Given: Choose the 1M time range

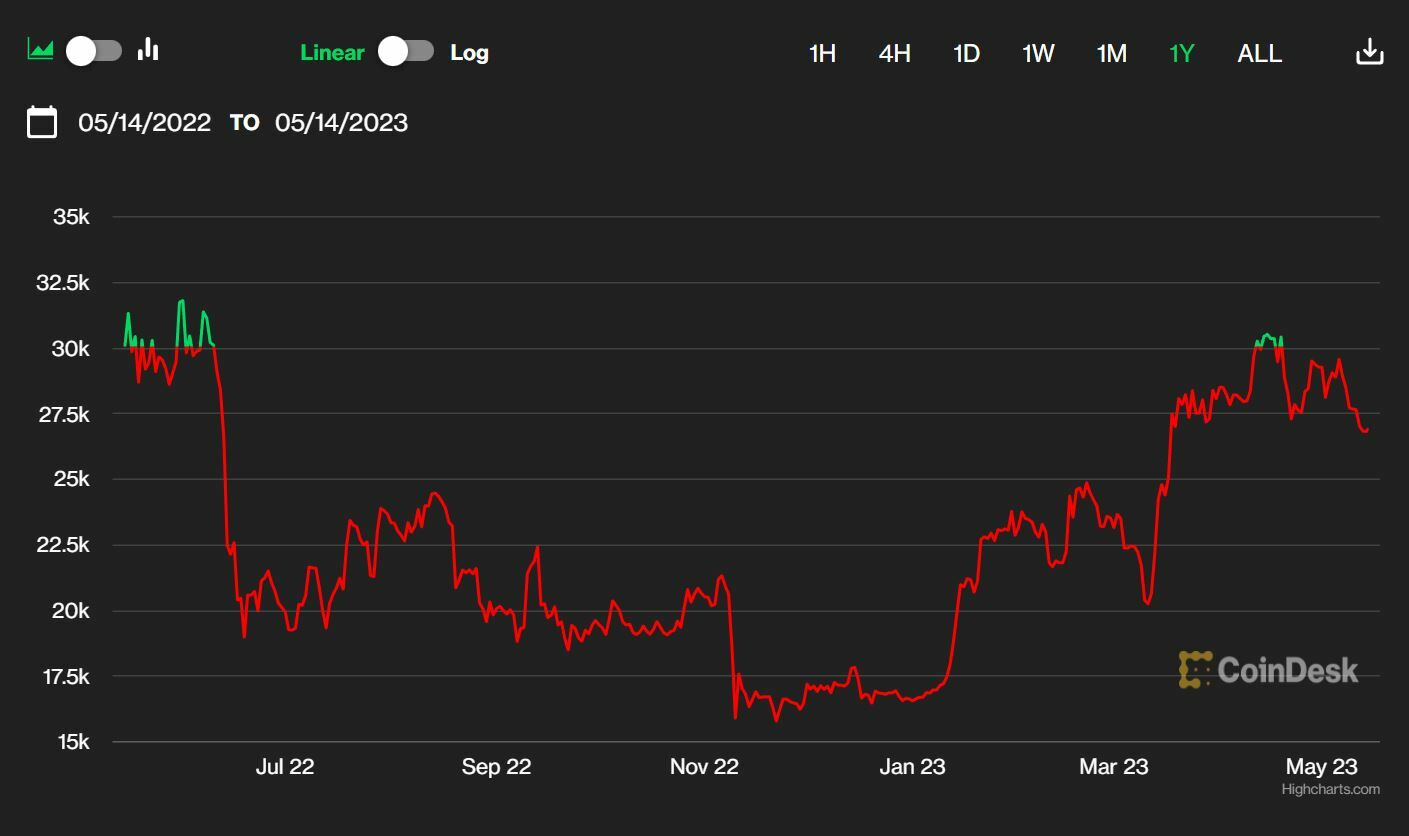Looking at the screenshot, I should click(1111, 54).
